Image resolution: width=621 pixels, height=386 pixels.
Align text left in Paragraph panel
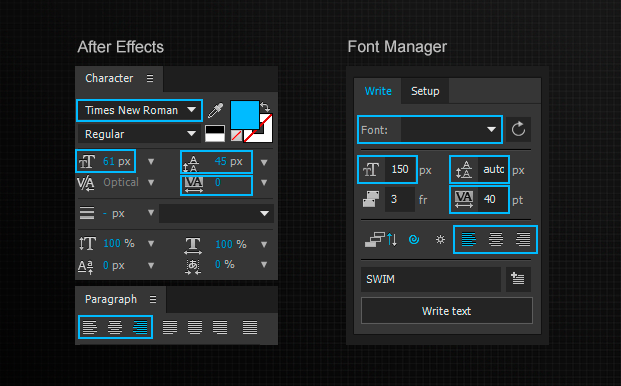pyautogui.click(x=90, y=327)
